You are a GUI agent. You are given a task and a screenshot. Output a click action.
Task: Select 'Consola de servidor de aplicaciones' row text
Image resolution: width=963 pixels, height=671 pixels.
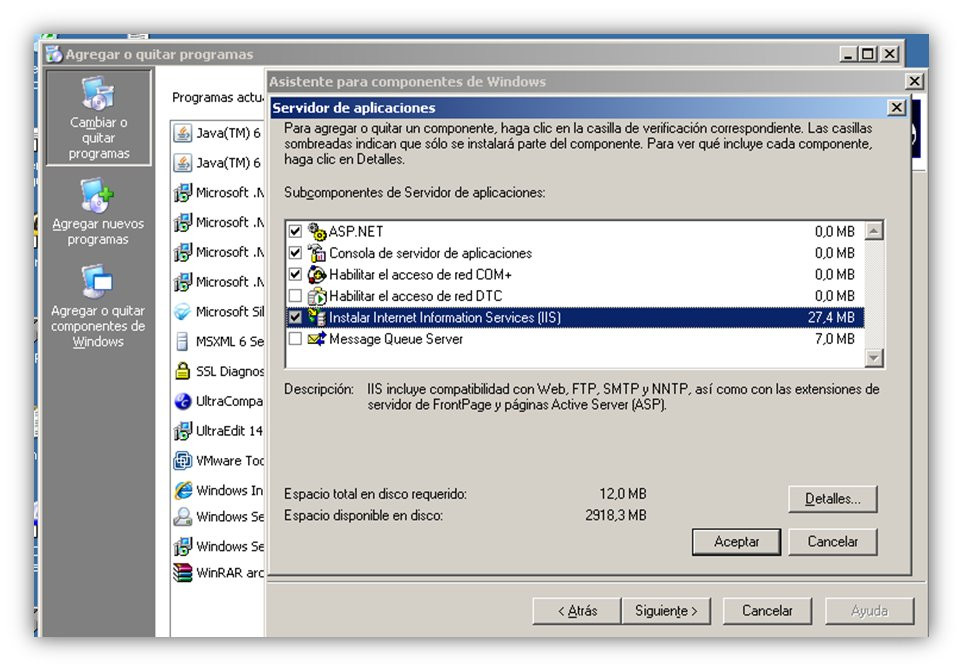tap(431, 253)
